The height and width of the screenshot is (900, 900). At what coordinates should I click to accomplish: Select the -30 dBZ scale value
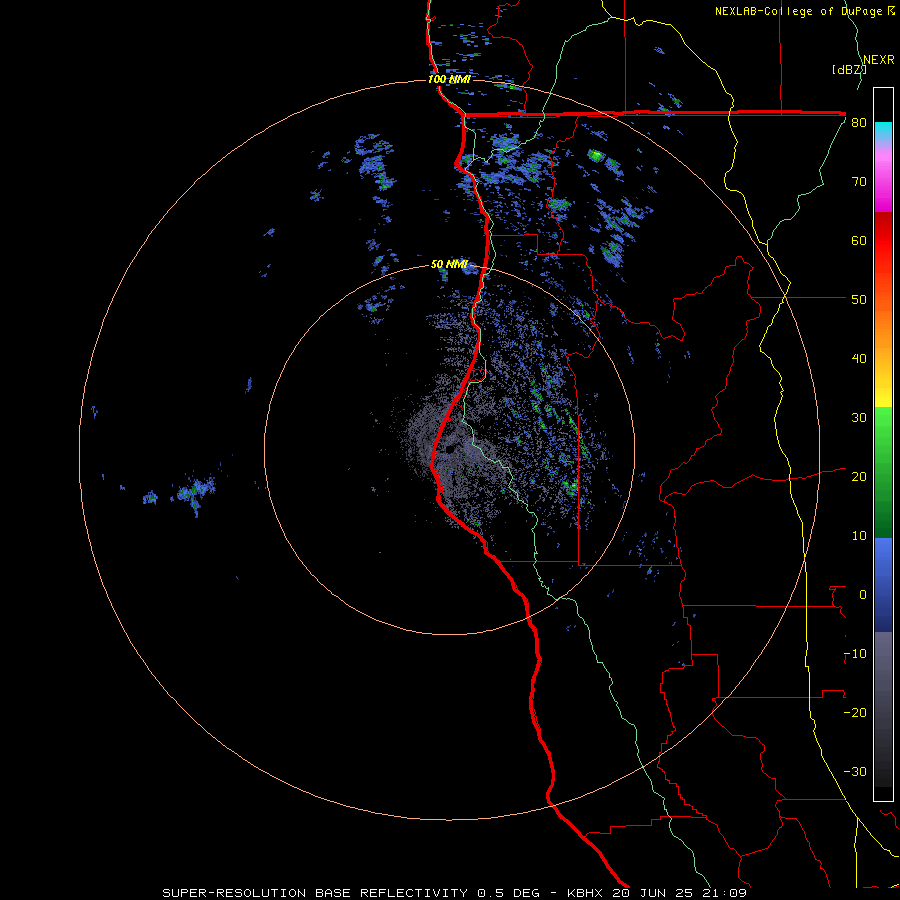(855, 771)
